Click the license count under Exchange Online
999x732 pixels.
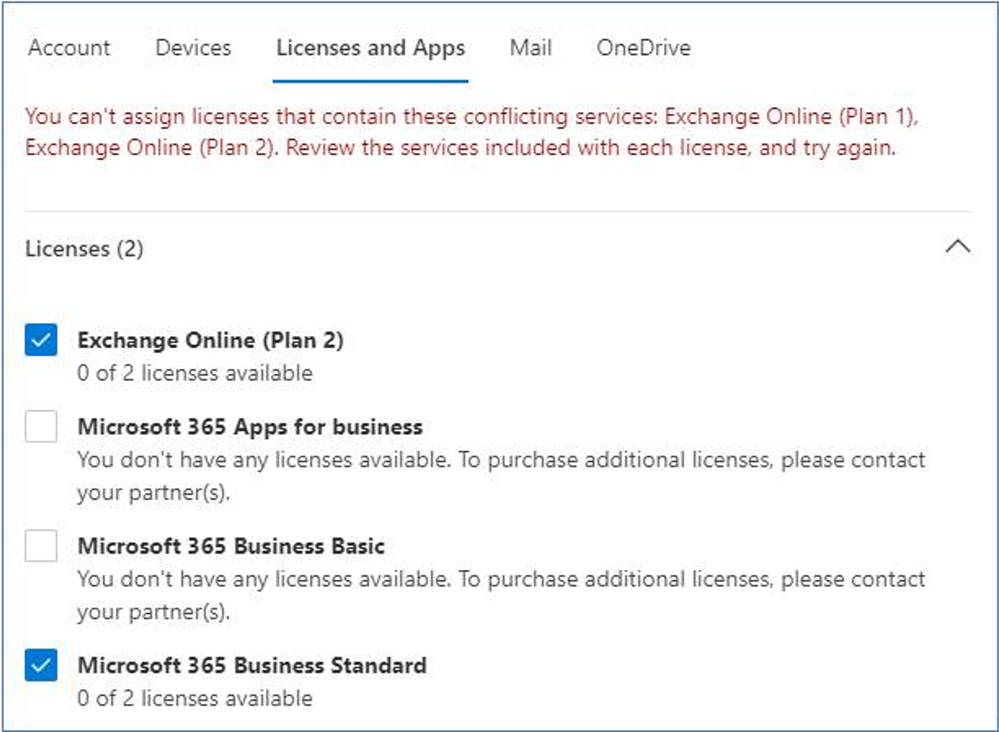[x=195, y=373]
